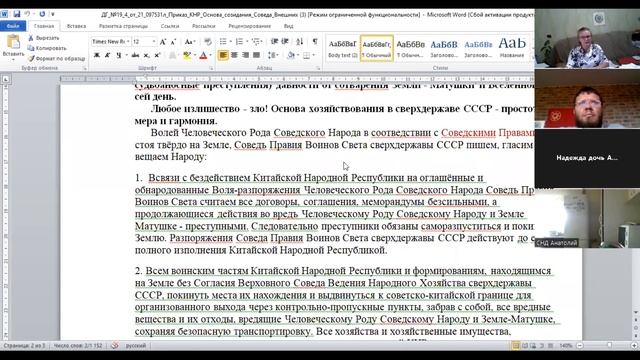Click the Text Effects icon

click(x=173, y=55)
